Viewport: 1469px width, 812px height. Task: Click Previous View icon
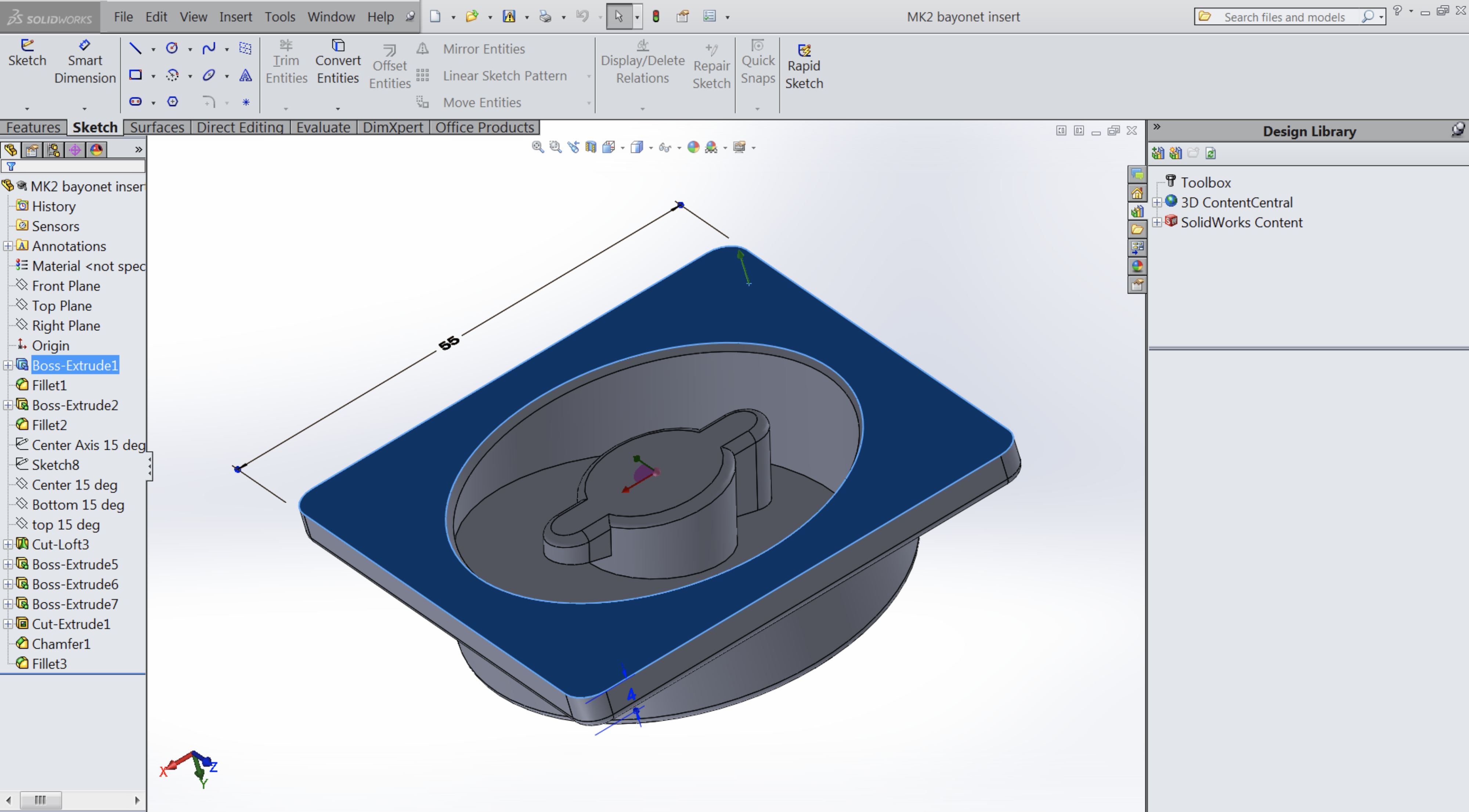pos(573,147)
